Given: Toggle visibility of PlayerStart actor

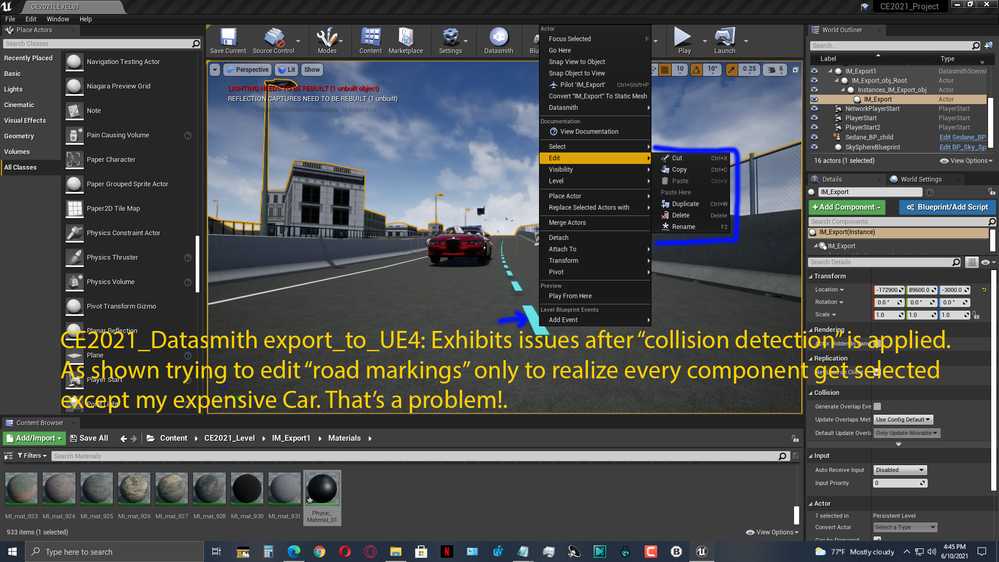Looking at the screenshot, I should point(814,118).
